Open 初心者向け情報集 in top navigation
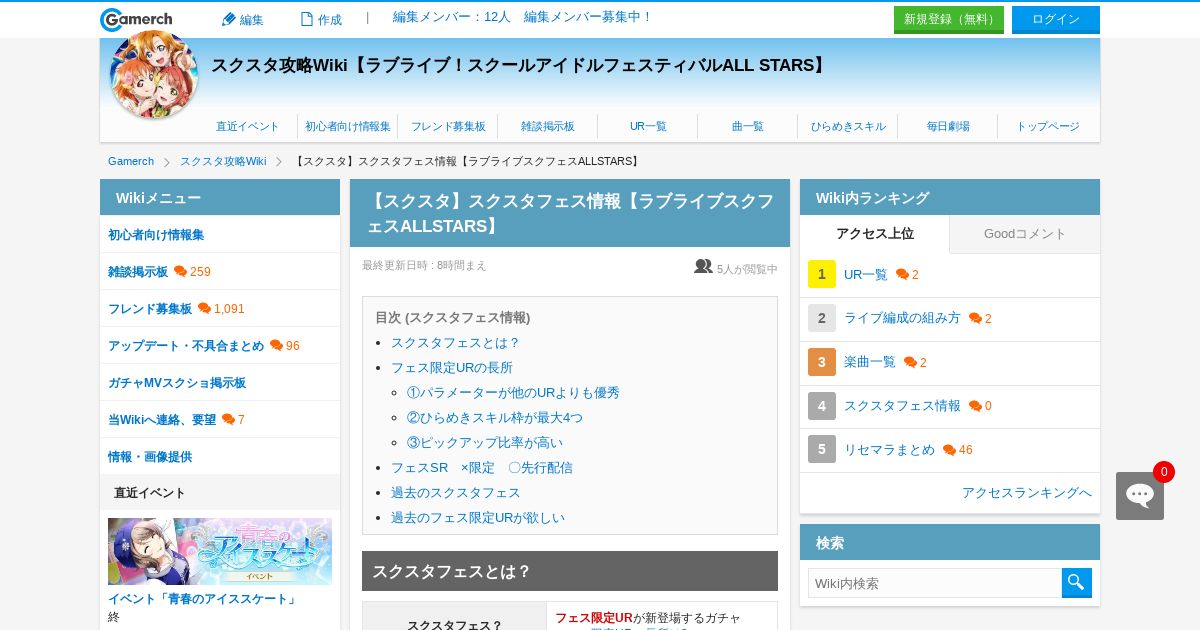The height and width of the screenshot is (630, 1200). [348, 126]
